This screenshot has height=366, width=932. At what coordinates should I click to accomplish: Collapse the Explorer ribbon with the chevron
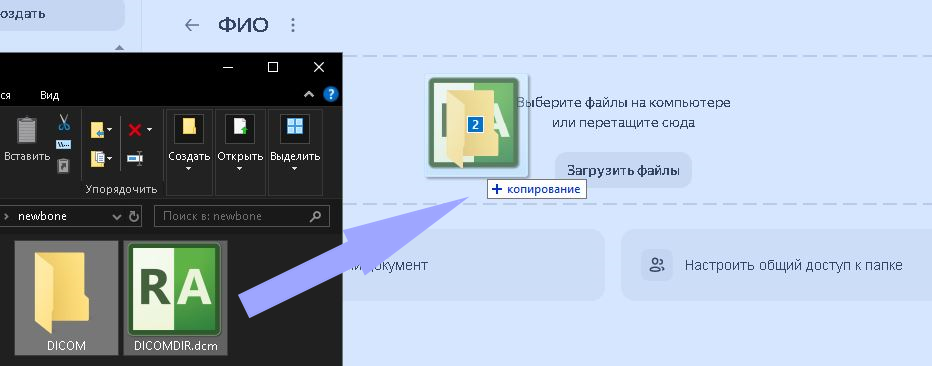point(309,94)
